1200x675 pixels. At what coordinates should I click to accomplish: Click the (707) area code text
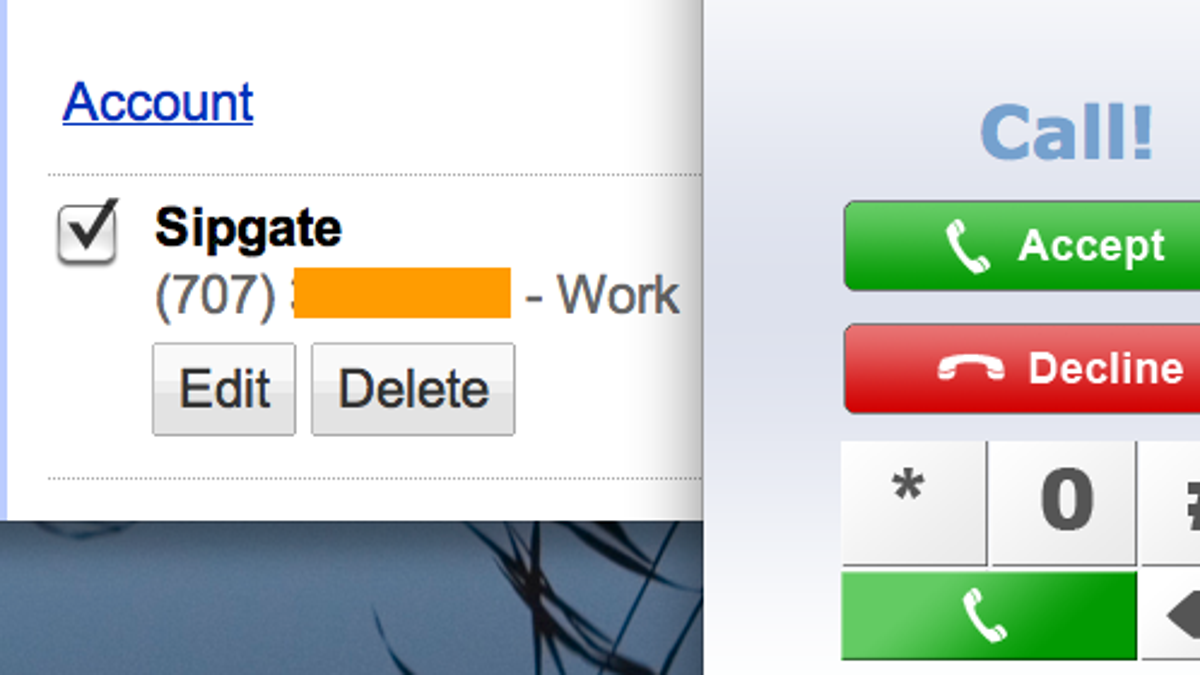click(215, 296)
